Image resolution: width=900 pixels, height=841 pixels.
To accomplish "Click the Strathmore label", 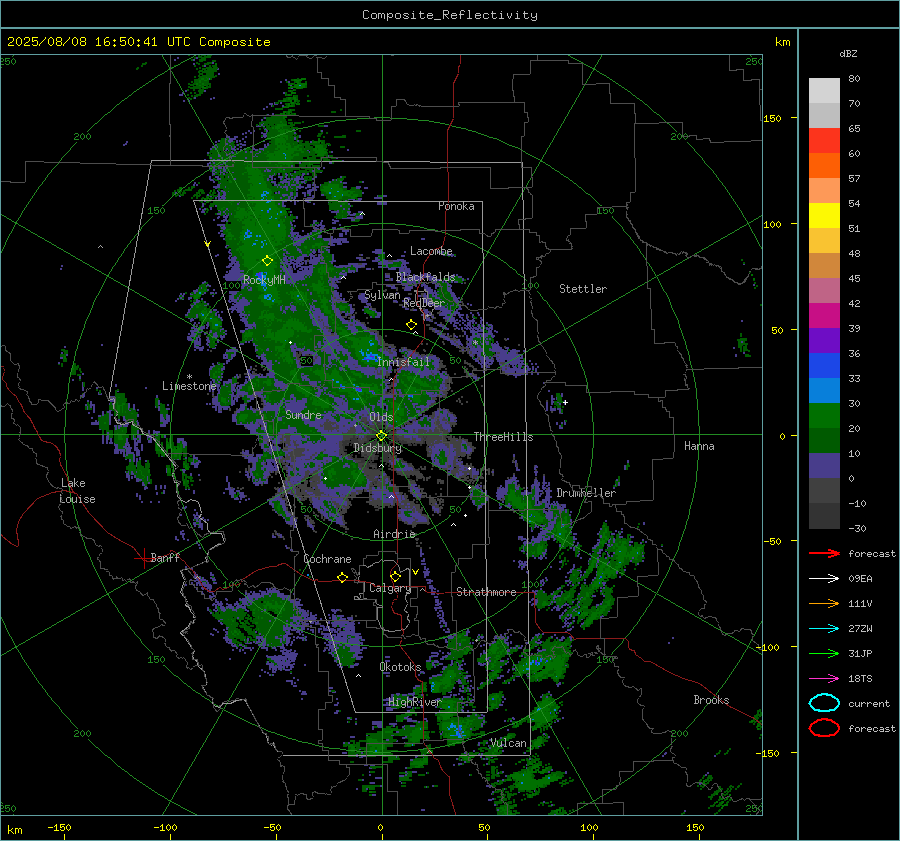I will point(486,592).
